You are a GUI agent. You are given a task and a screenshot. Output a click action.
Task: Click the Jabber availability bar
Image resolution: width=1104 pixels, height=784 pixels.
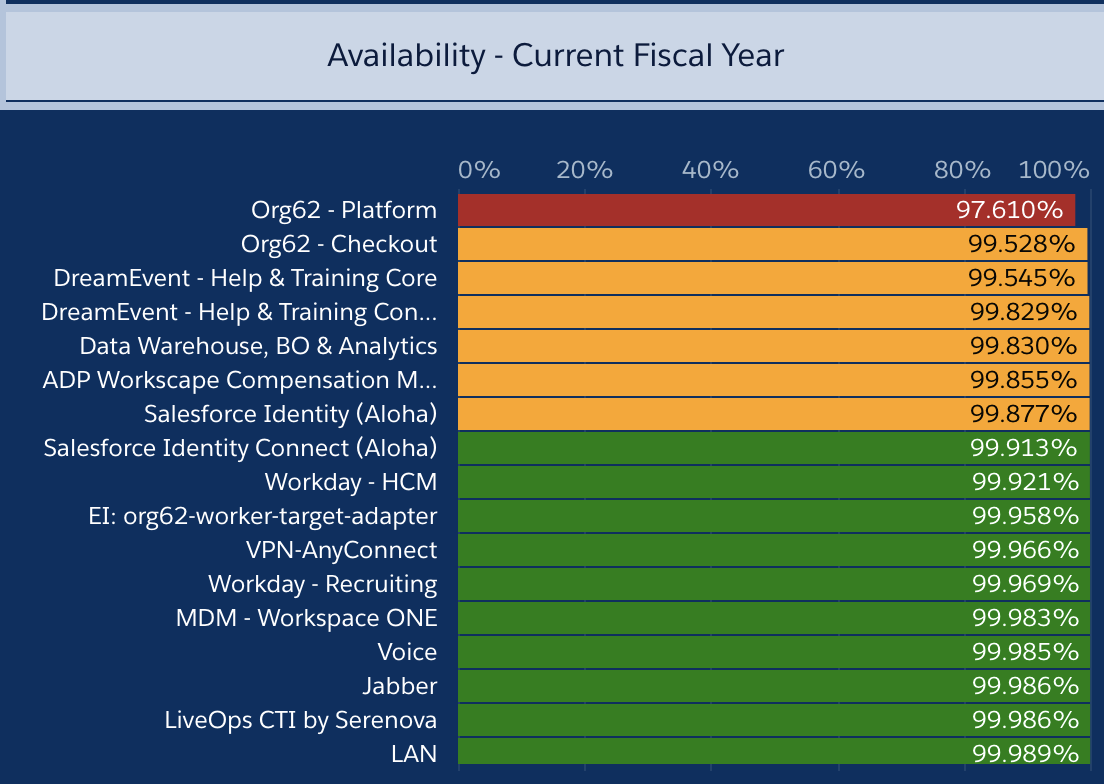774,686
